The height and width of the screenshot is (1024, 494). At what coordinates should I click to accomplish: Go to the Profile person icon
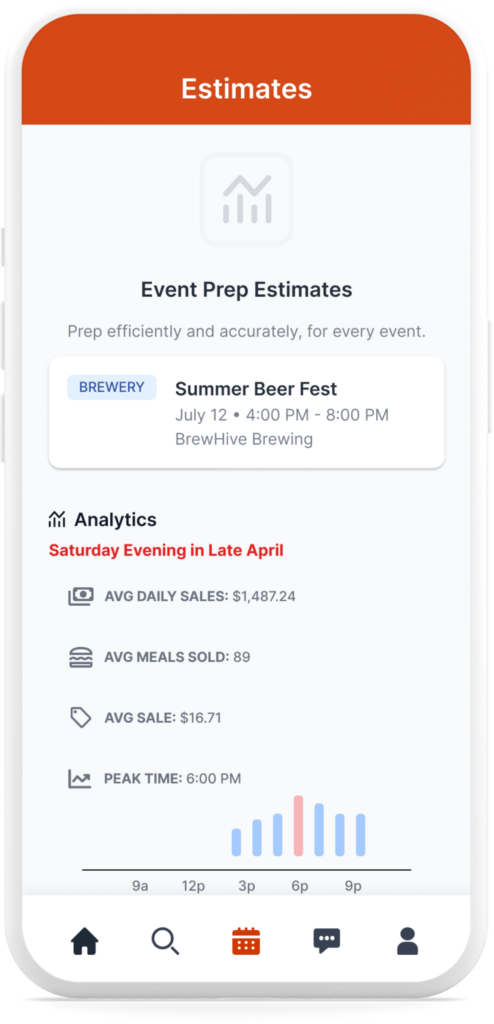(408, 941)
